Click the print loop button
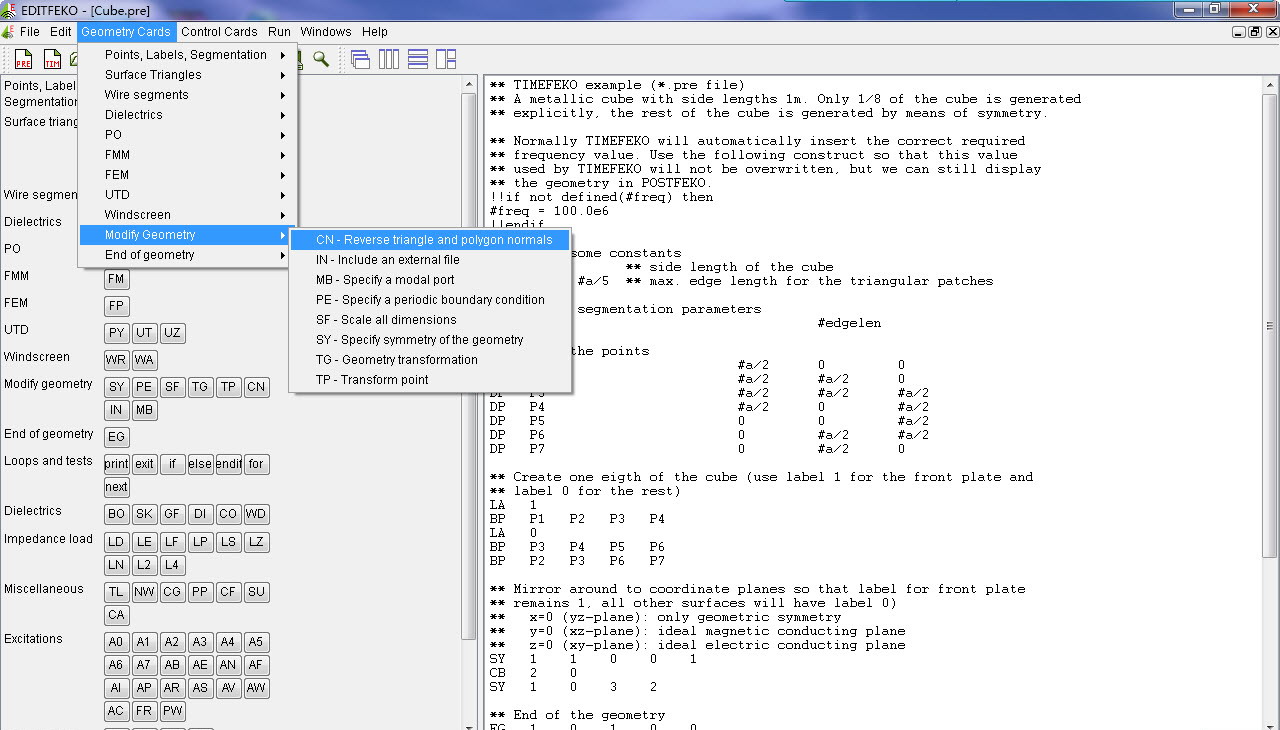Image resolution: width=1280 pixels, height=730 pixels. point(117,464)
